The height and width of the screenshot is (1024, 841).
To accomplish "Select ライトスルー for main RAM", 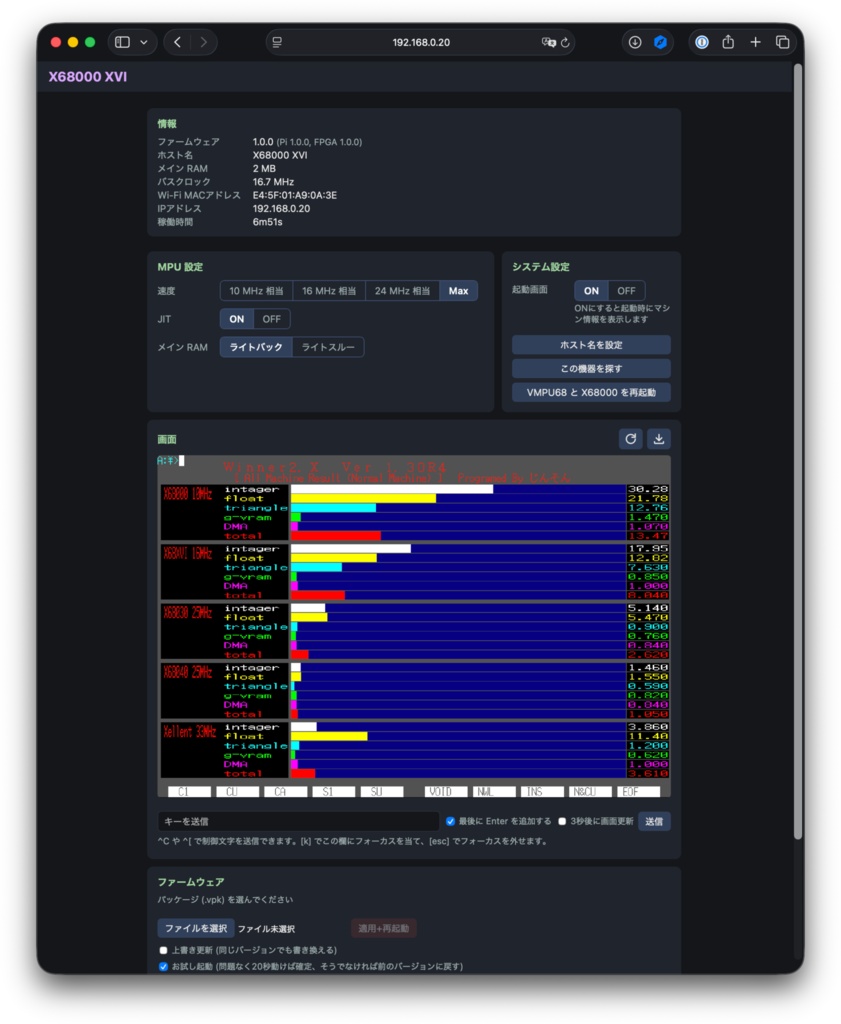I will (328, 347).
